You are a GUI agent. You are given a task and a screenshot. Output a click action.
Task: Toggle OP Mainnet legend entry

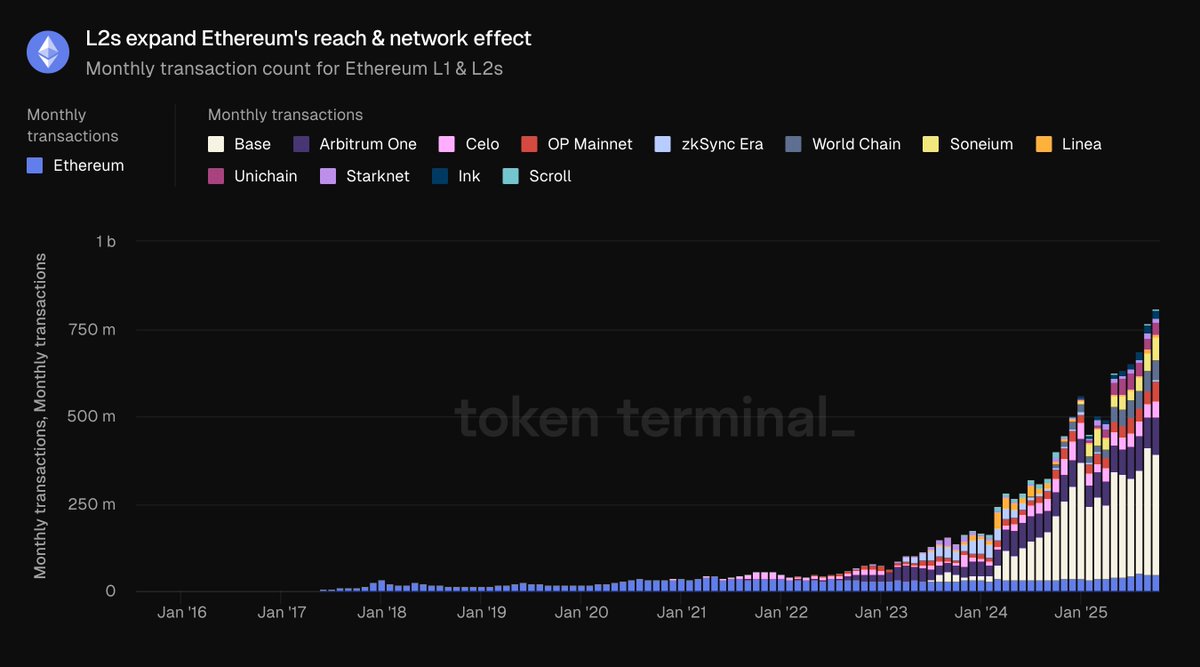589,144
